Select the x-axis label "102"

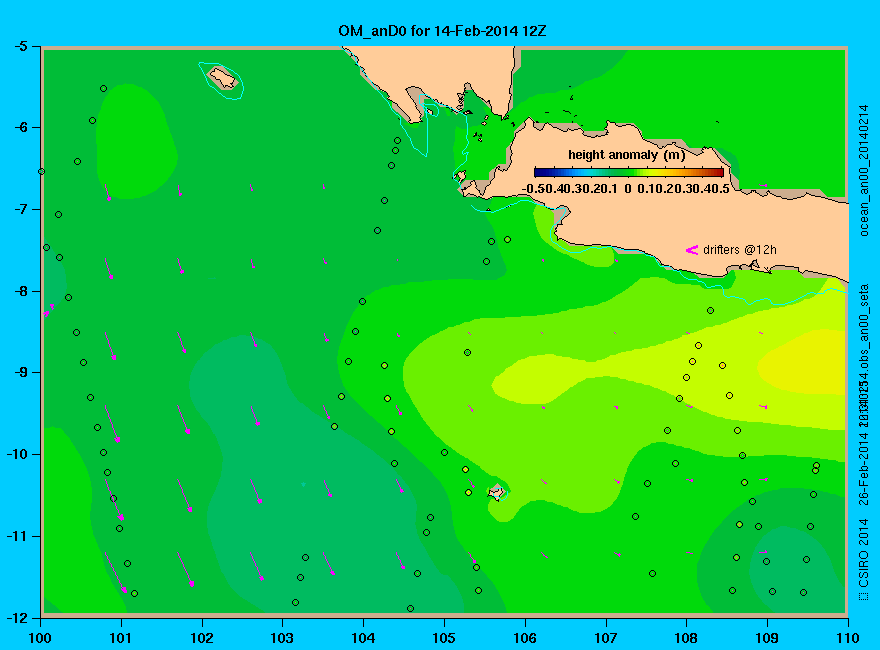(201, 638)
